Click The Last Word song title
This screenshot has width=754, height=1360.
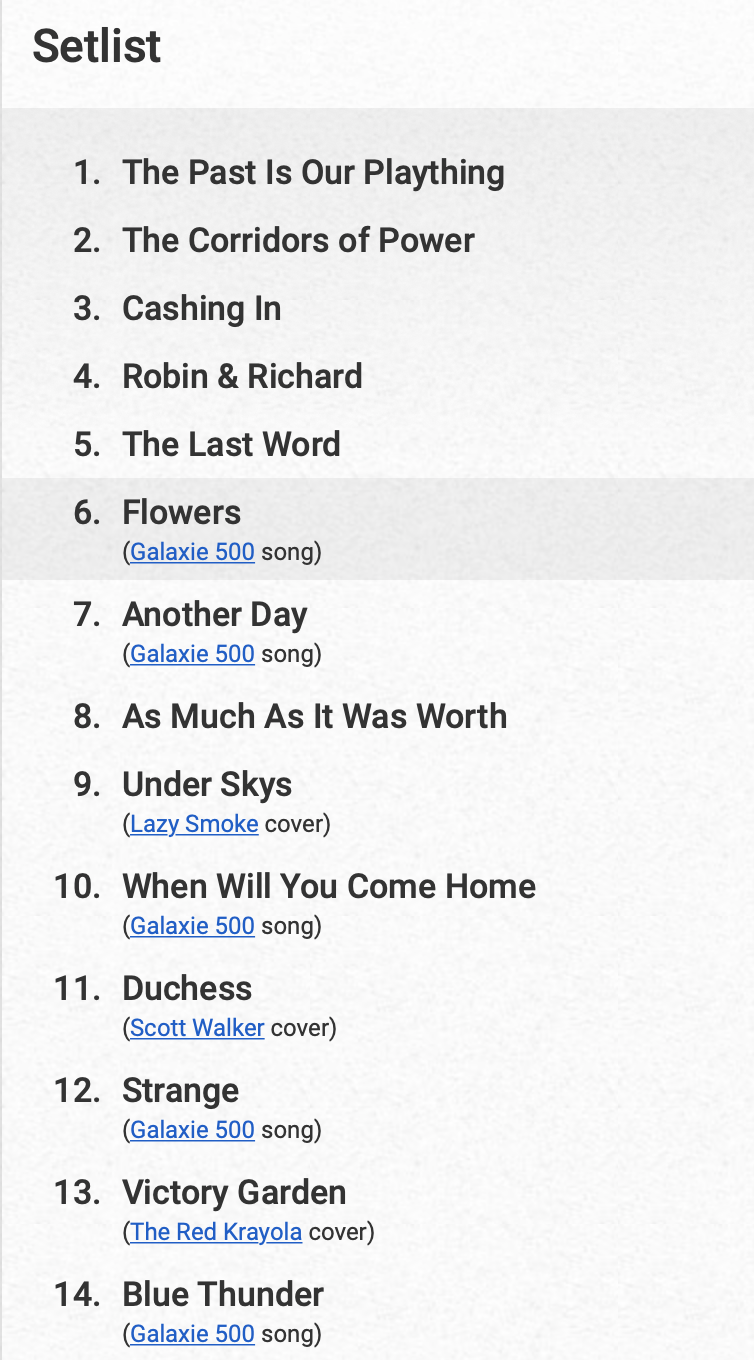[x=231, y=444]
